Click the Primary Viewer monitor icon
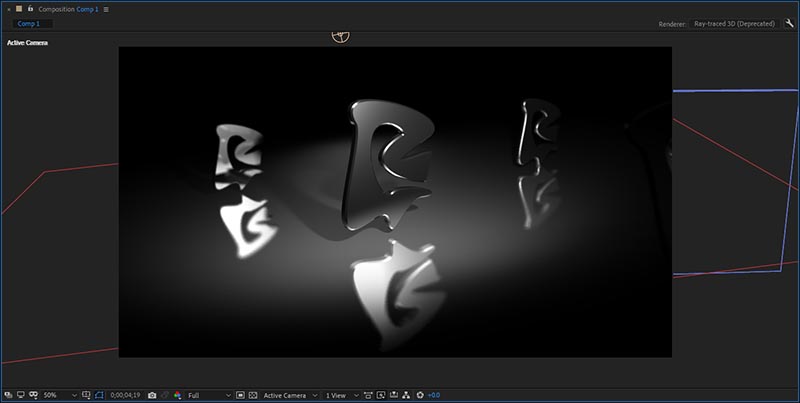This screenshot has width=800, height=403. click(21, 395)
